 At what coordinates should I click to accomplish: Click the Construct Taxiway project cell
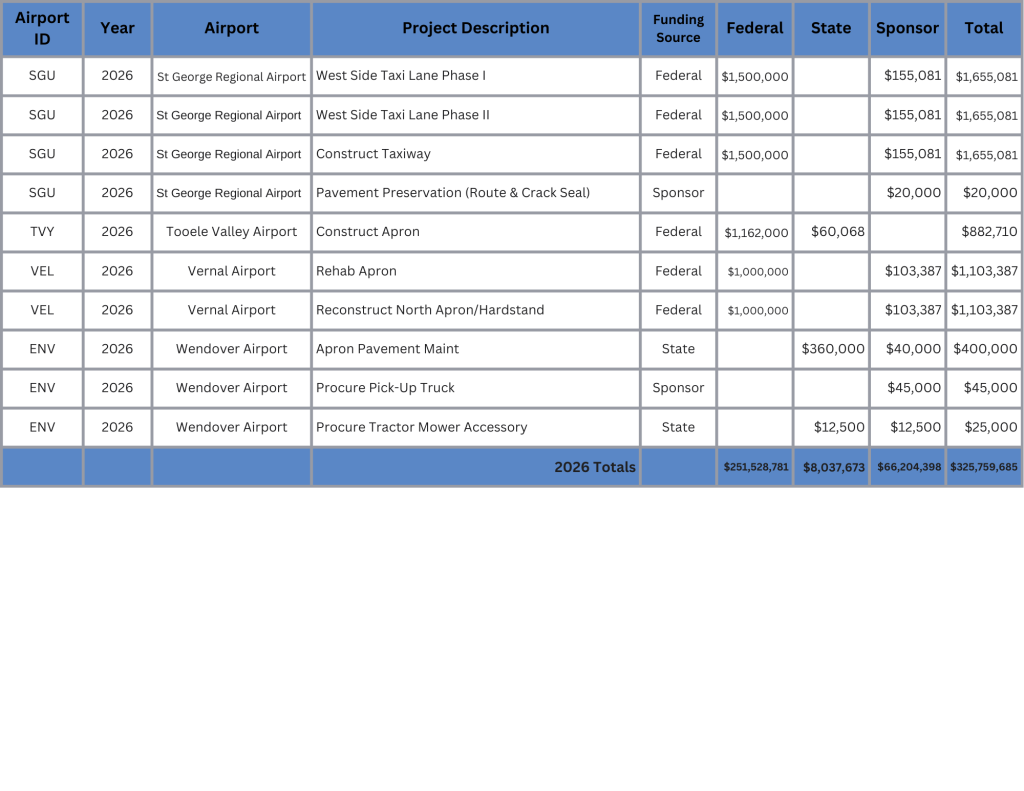[373, 154]
